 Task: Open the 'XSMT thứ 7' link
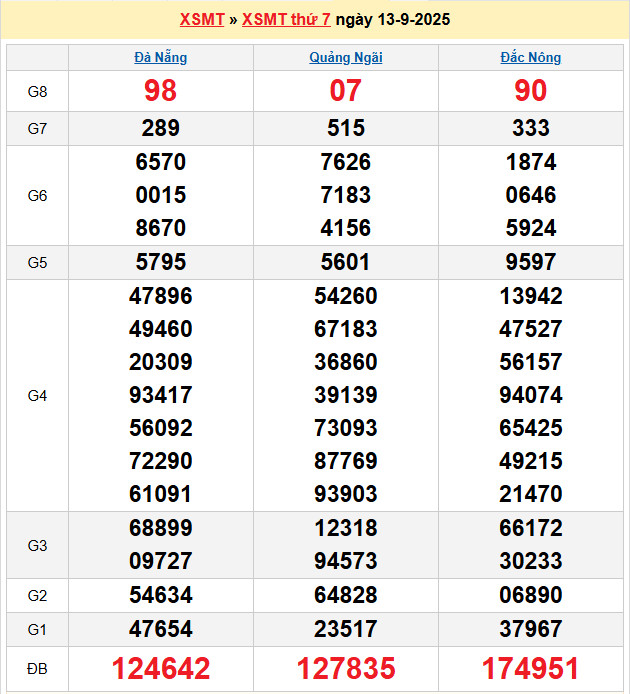pos(286,20)
